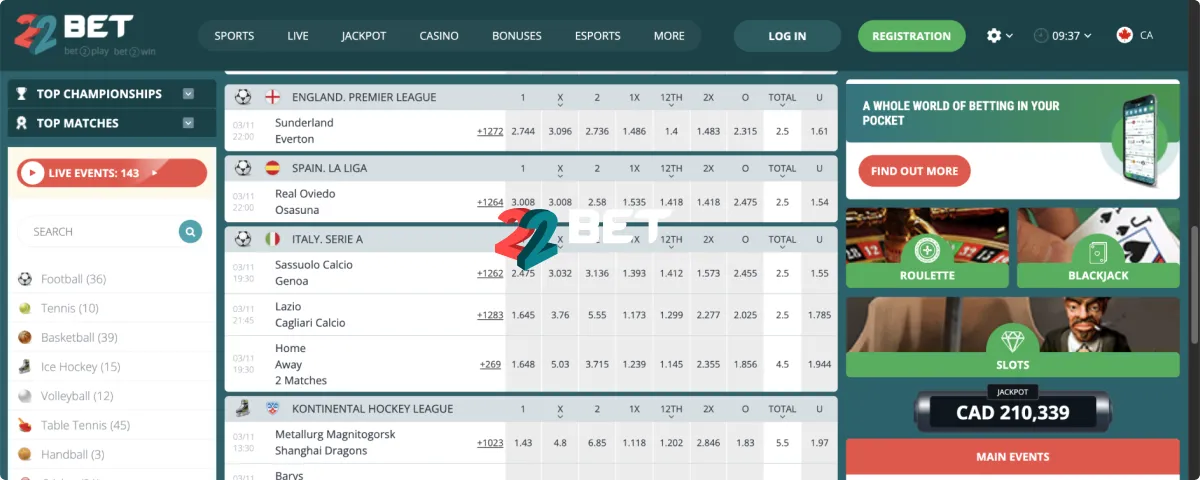
Task: Click soccer ball icon beside England Premier League
Action: click(243, 97)
